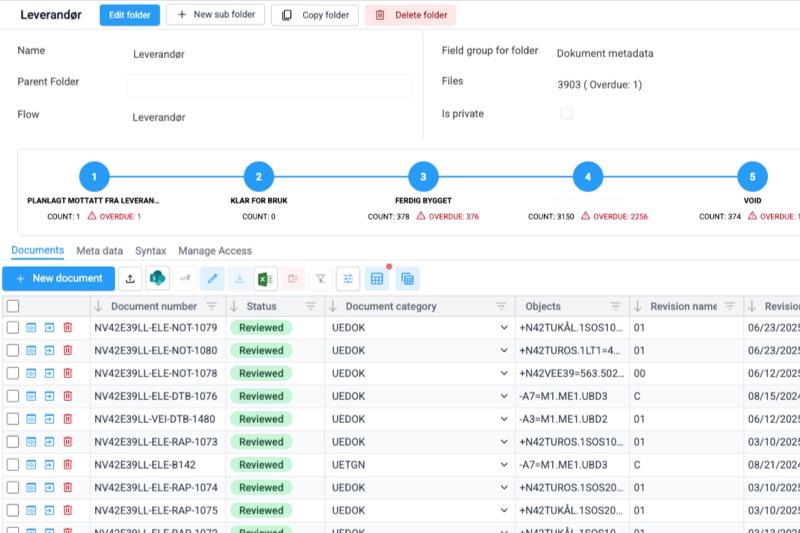This screenshot has width=800, height=533.
Task: Expand category dropdown for NV42E39LL-ELE-RAP-1073
Action: (x=504, y=442)
